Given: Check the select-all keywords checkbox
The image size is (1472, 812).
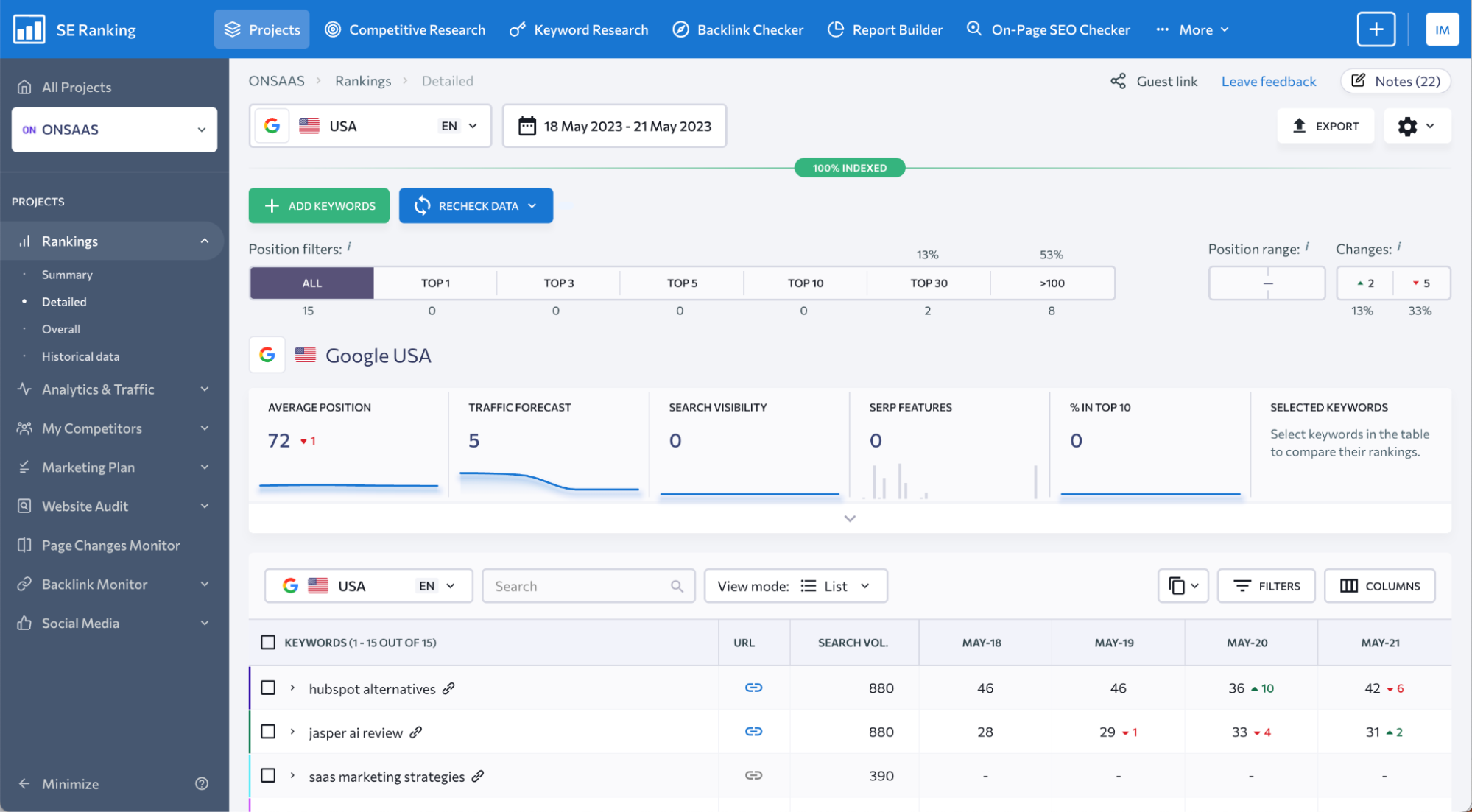Looking at the screenshot, I should (x=268, y=642).
